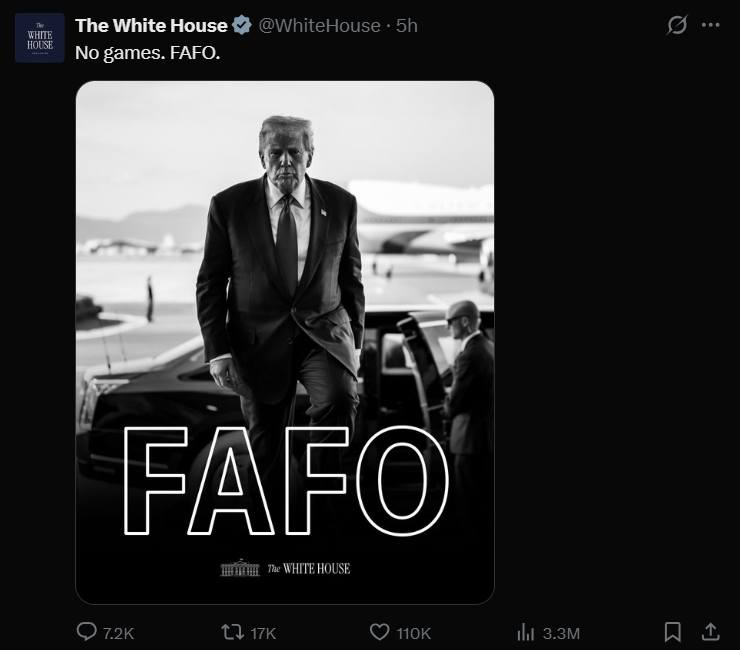The width and height of the screenshot is (740, 650).
Task: Share the post via share icon
Action: 711,632
